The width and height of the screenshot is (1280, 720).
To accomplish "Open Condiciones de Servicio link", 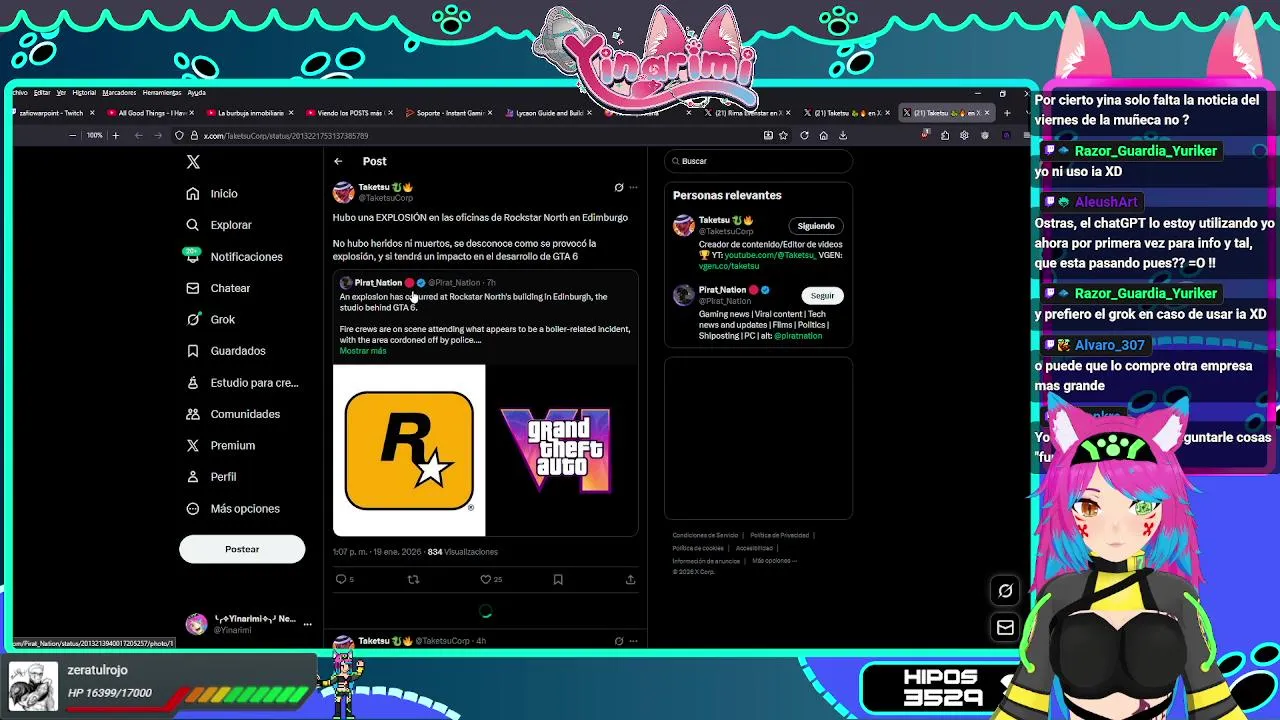I will click(705, 535).
